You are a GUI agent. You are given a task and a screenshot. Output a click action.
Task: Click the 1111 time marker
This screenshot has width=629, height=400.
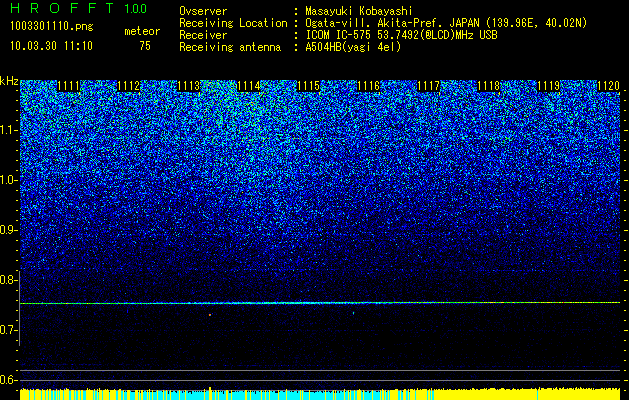click(69, 86)
